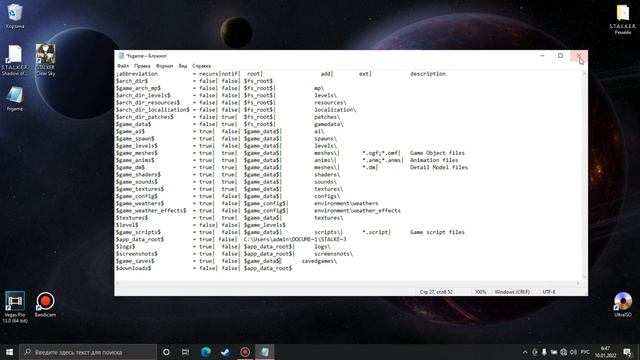This screenshot has width=640, height=360.
Task: Open the Файл menu in Notepad
Action: [123, 66]
